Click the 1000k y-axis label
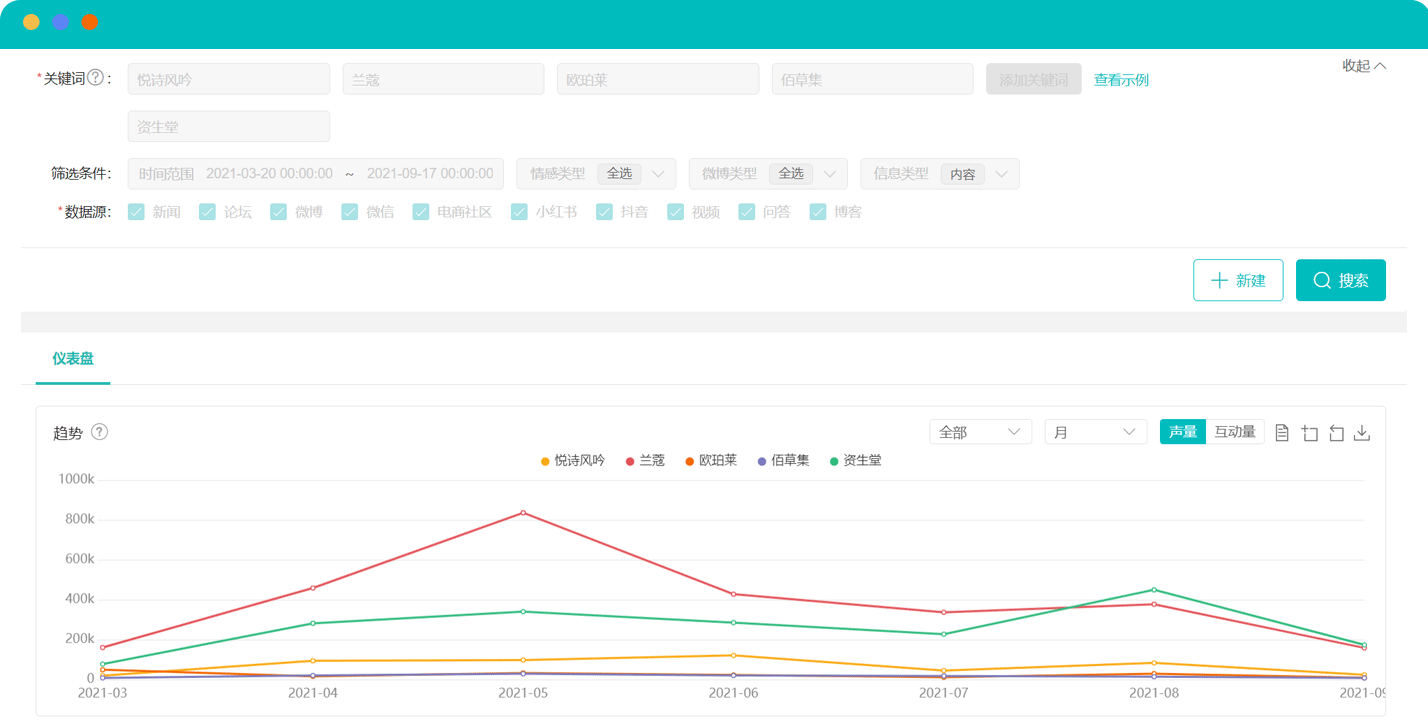 [x=75, y=479]
